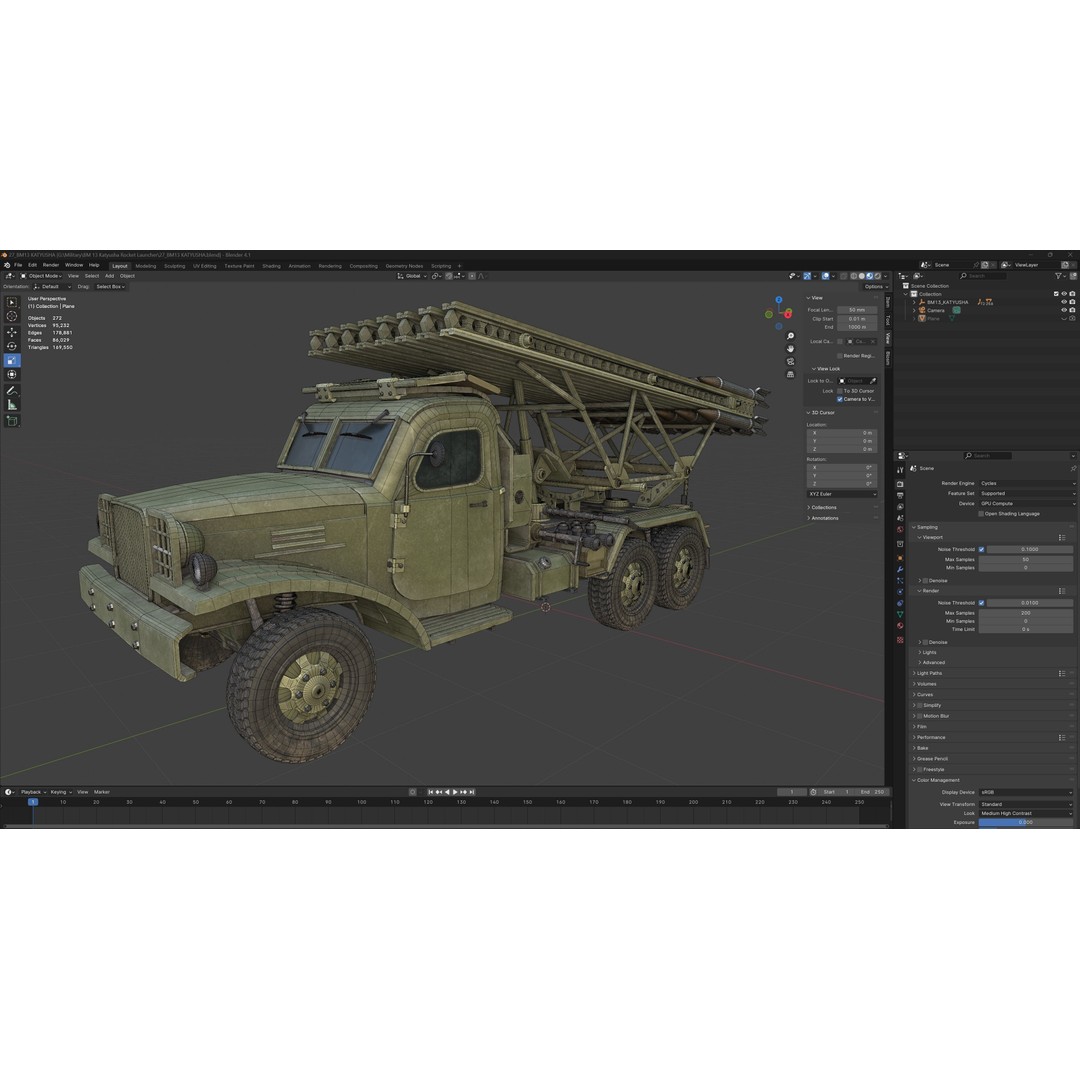
Task: Open the View Transform dropdown showing Standard
Action: coord(1025,802)
